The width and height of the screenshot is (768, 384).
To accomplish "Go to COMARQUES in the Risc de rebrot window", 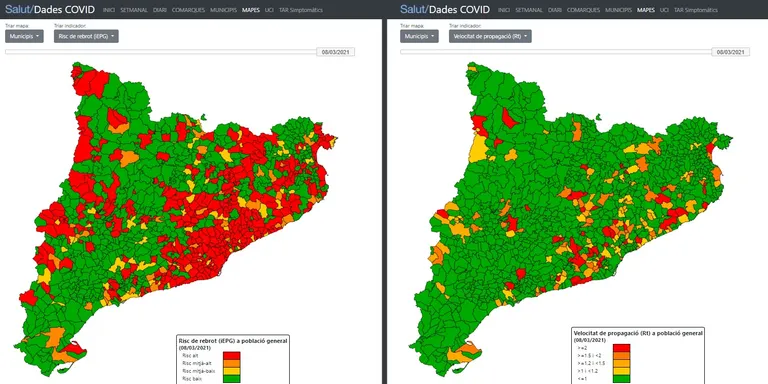I will [188, 10].
